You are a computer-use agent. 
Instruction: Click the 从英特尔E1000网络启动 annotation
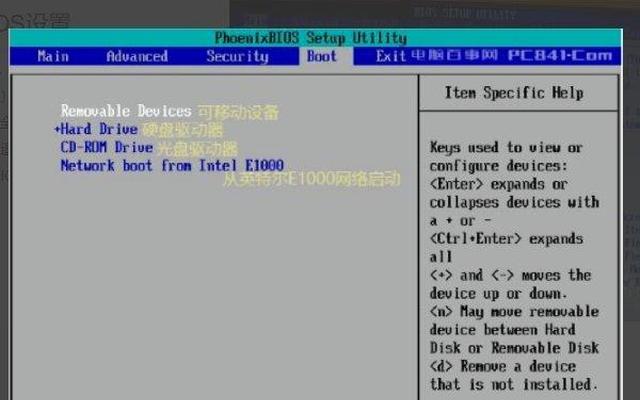pos(311,180)
